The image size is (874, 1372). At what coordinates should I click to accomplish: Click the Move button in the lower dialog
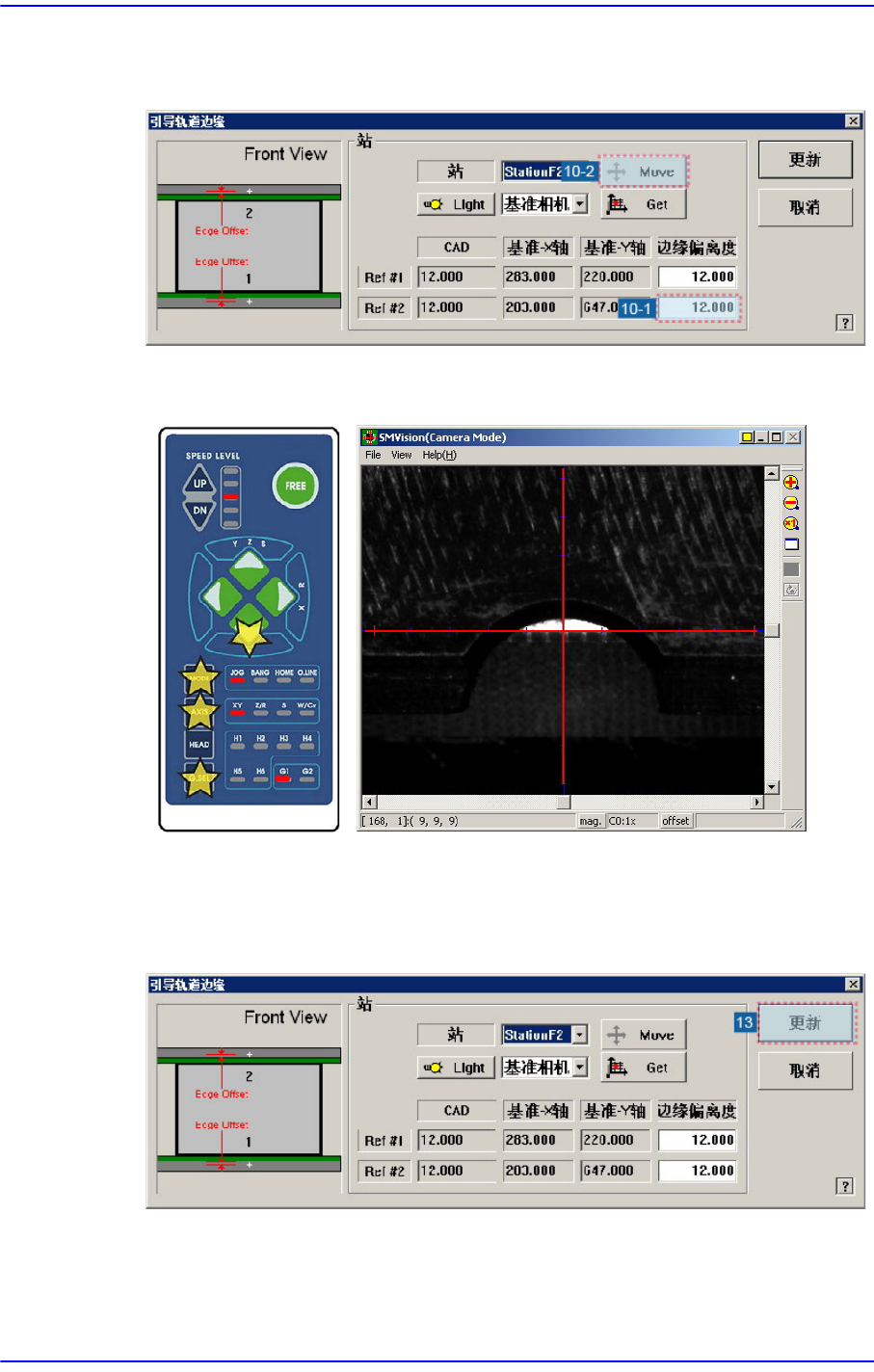click(x=643, y=1035)
